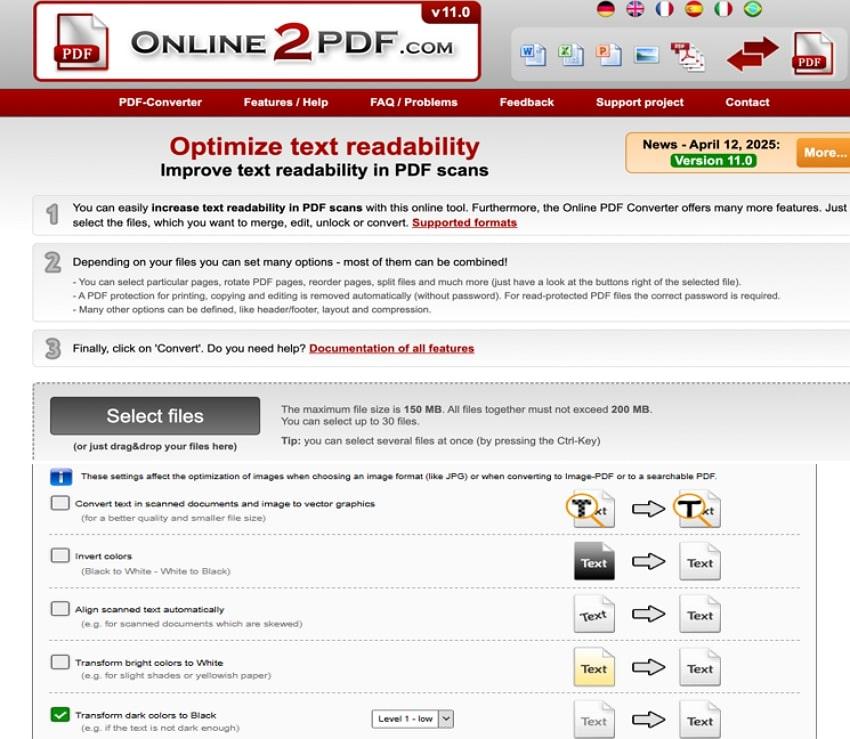850x739 pixels.
Task: Check Transform bright colors to White
Action: pos(60,661)
